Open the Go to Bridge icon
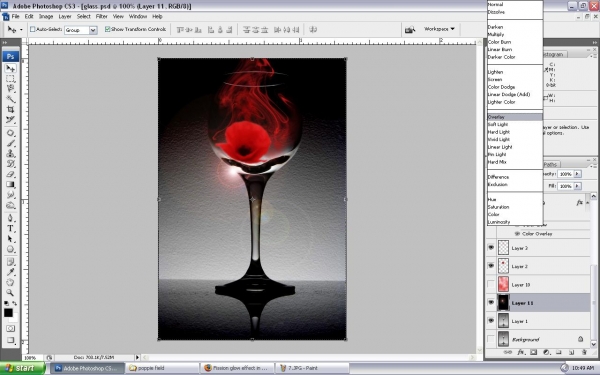 [x=410, y=29]
